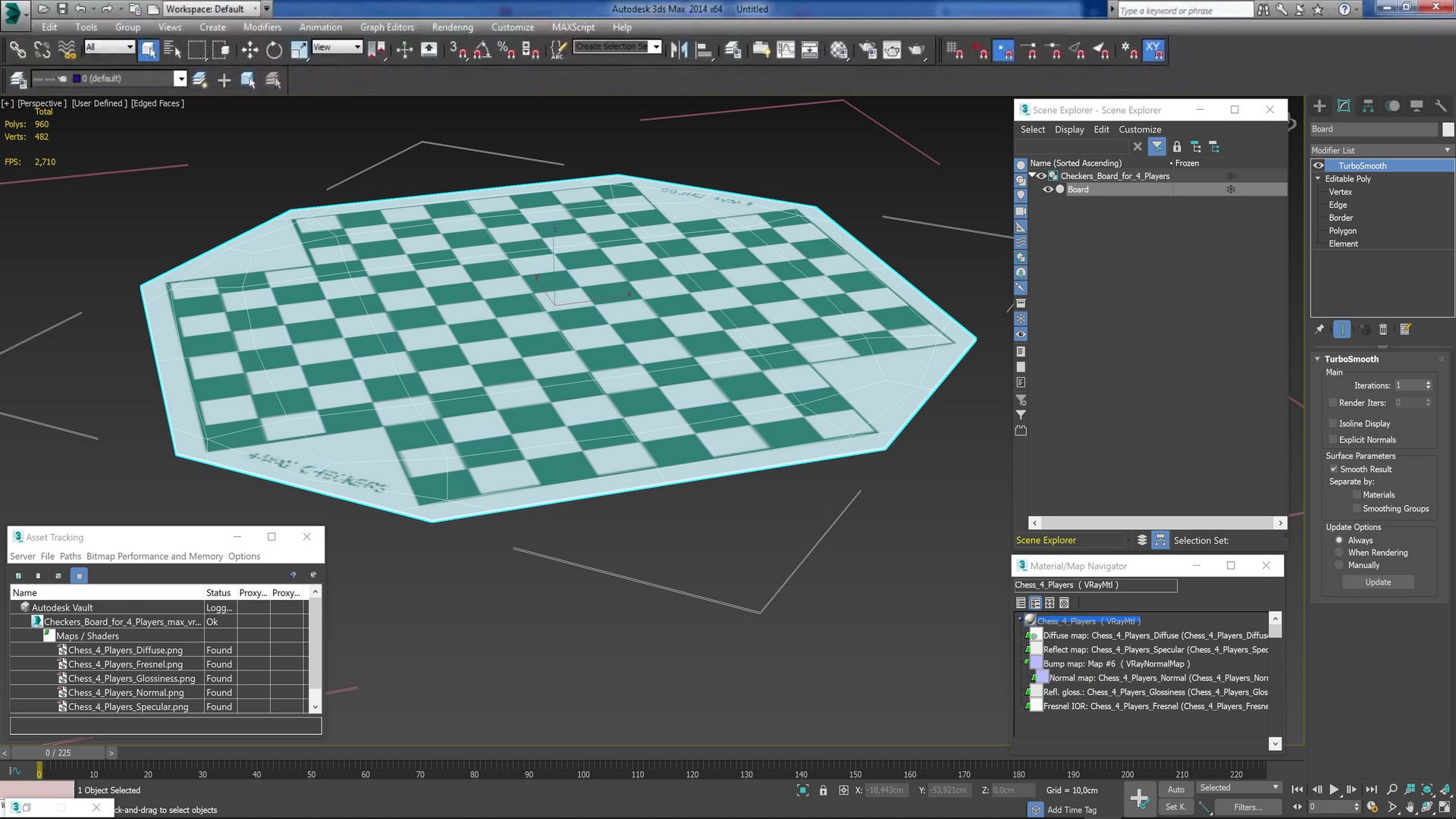Toggle visibility of Checkers_Board_for_4_Players

point(1040,176)
